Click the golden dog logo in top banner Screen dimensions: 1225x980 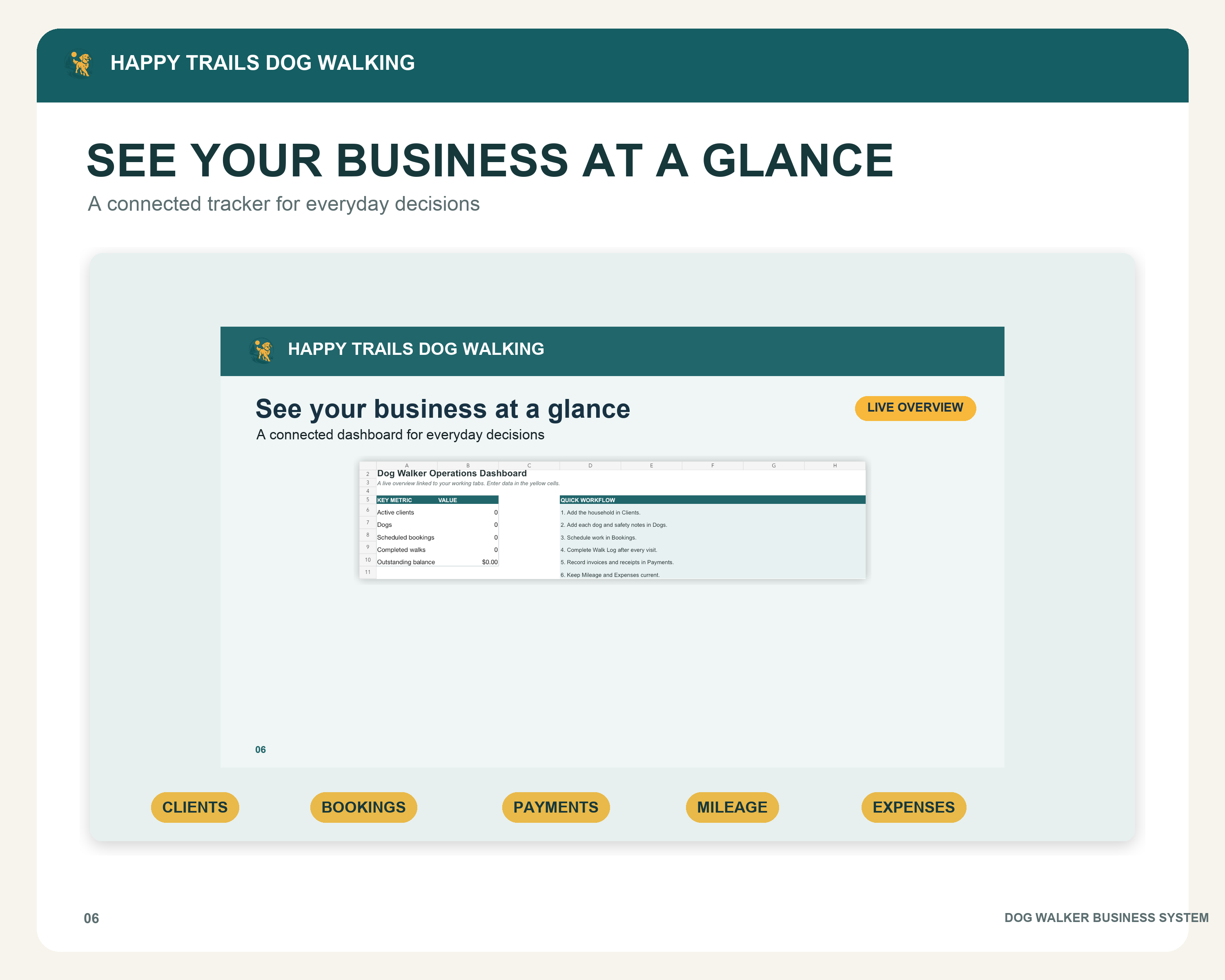pyautogui.click(x=79, y=64)
